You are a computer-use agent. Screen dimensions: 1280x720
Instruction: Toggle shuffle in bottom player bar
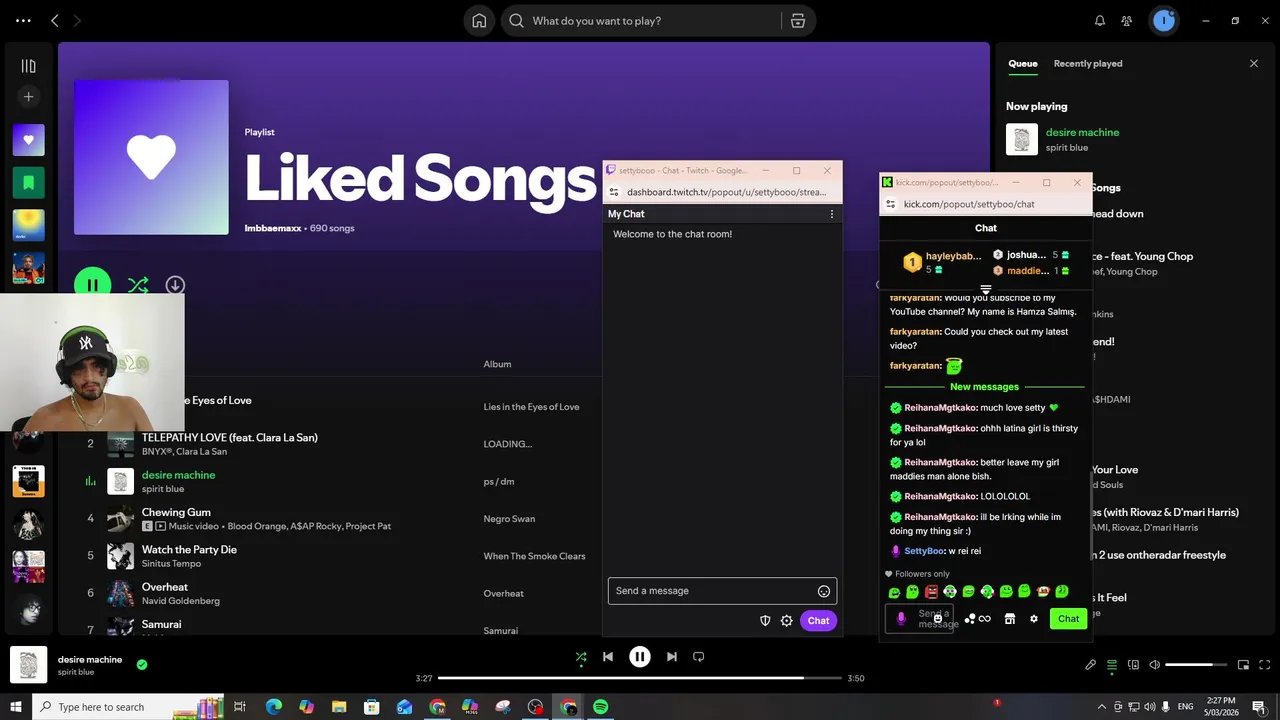tap(581, 657)
